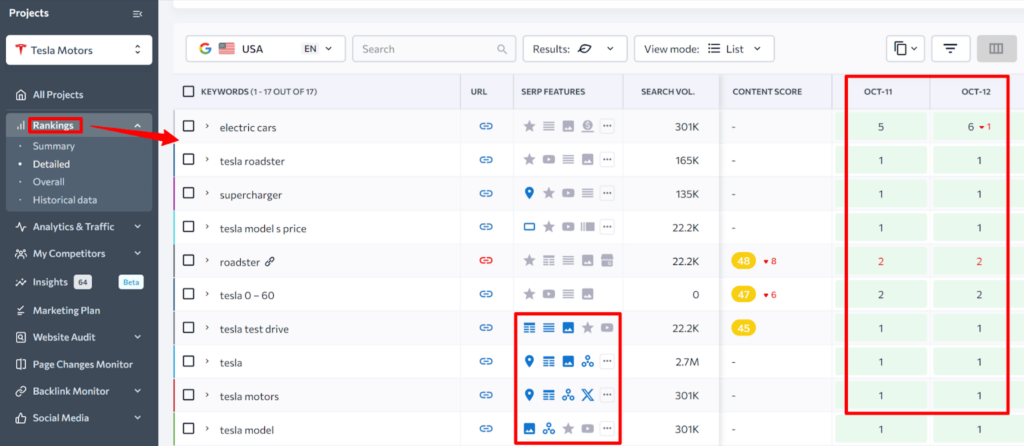The width and height of the screenshot is (1024, 446).
Task: Open the Tesla Motors project selector
Action: (x=79, y=50)
